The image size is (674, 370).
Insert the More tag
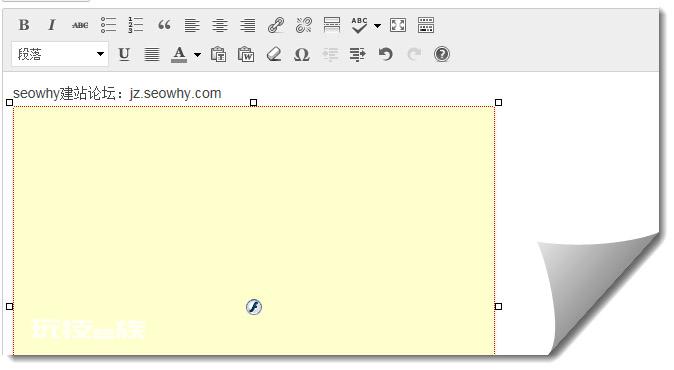331,25
